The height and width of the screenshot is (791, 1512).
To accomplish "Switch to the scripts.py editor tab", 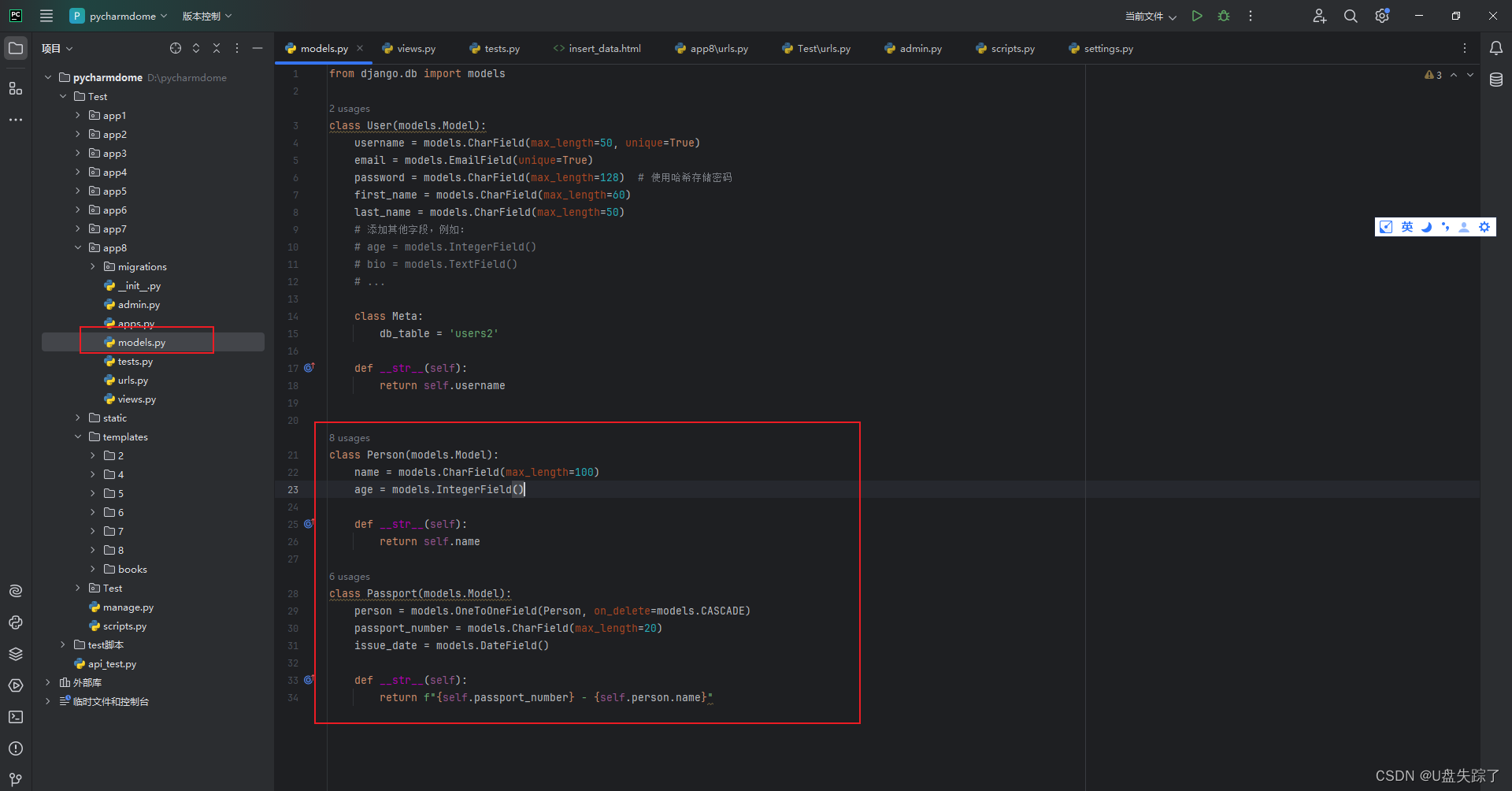I will click(1006, 48).
